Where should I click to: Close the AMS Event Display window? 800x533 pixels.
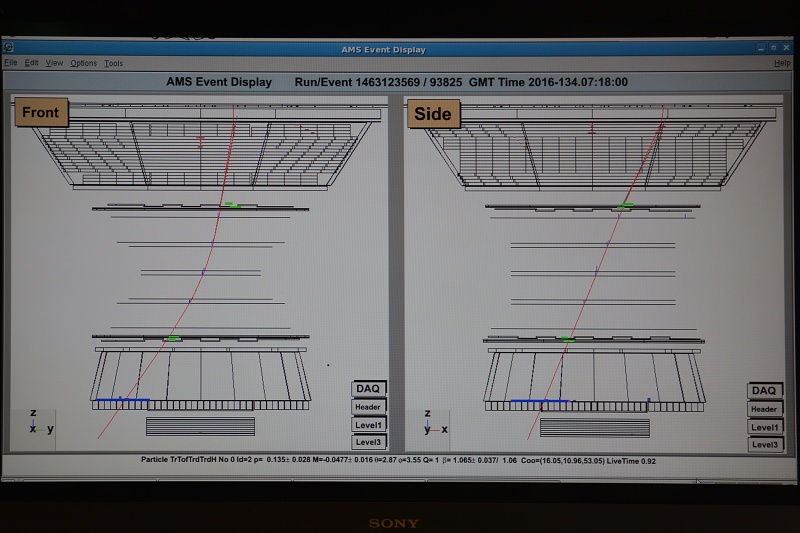[x=786, y=48]
